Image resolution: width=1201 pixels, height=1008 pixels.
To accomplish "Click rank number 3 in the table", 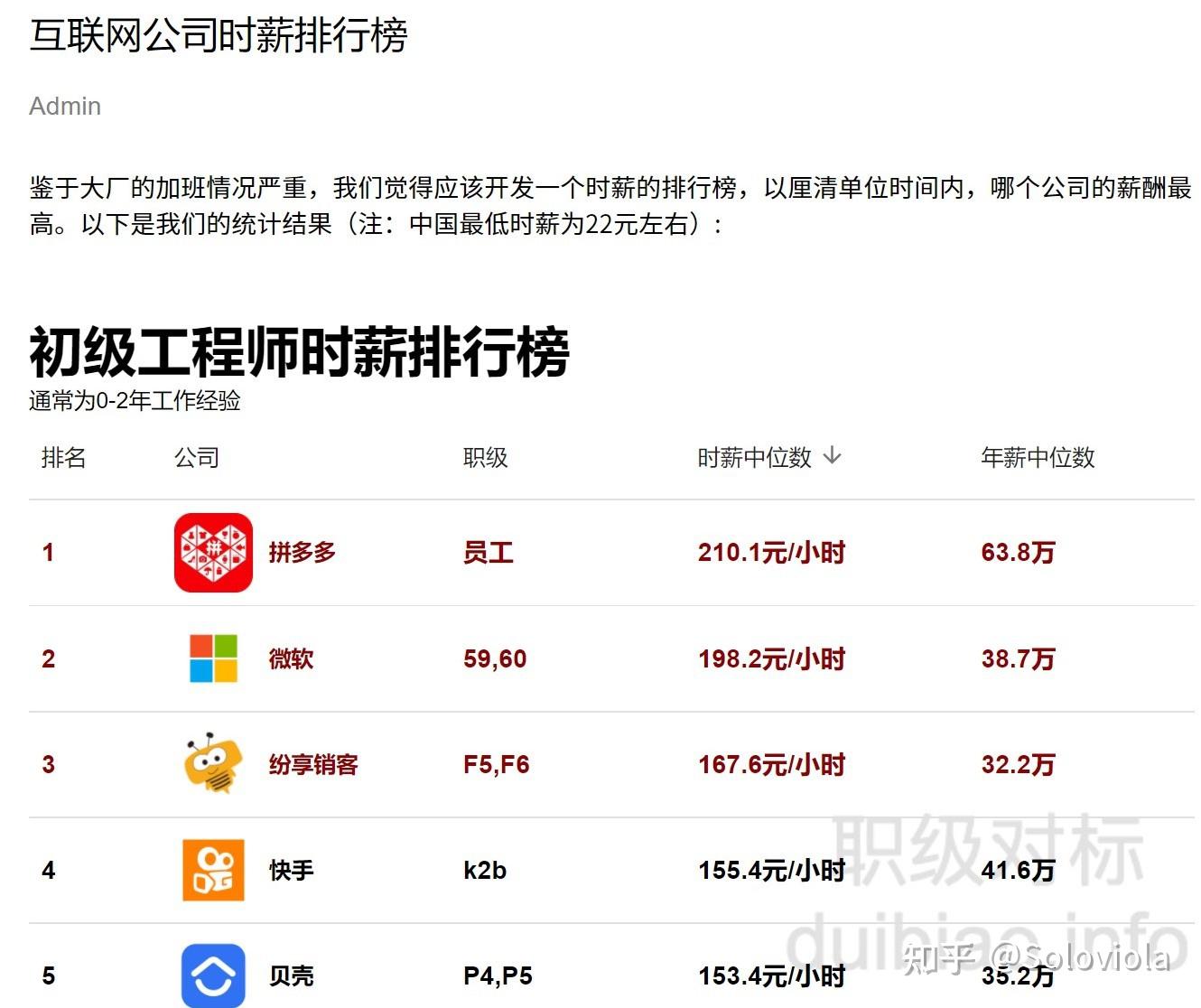I will (x=48, y=764).
